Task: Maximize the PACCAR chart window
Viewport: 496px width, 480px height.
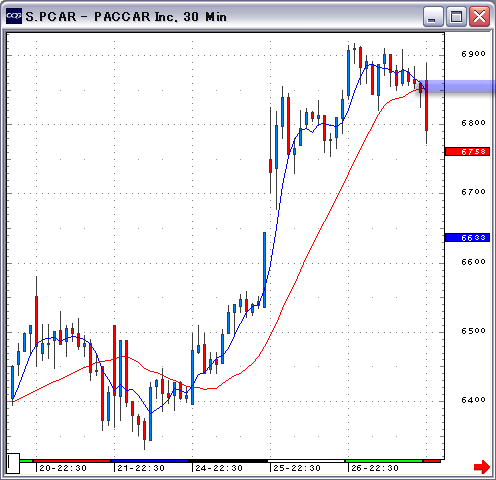Action: (x=456, y=16)
